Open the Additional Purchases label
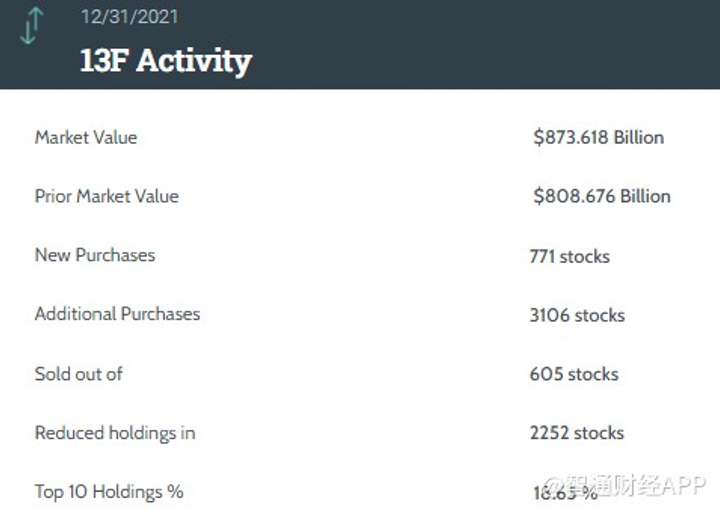The image size is (720, 514). (117, 314)
